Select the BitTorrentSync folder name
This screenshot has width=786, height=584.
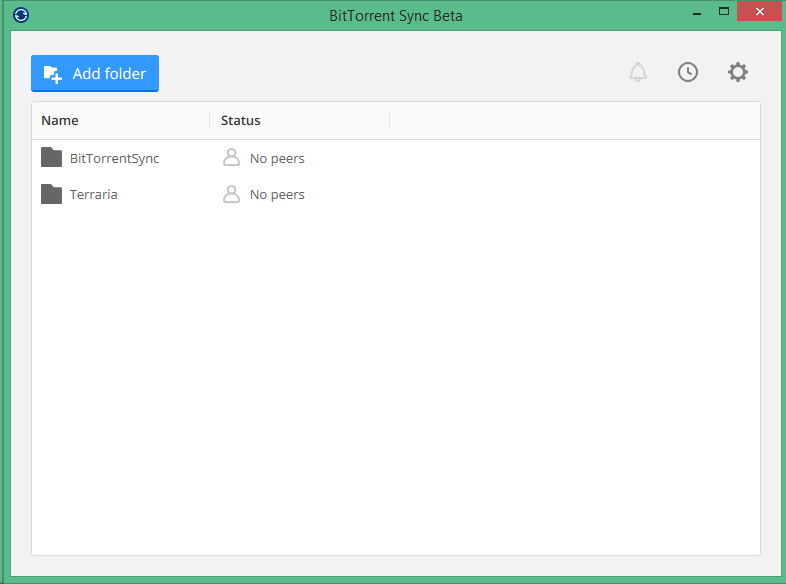[114, 158]
